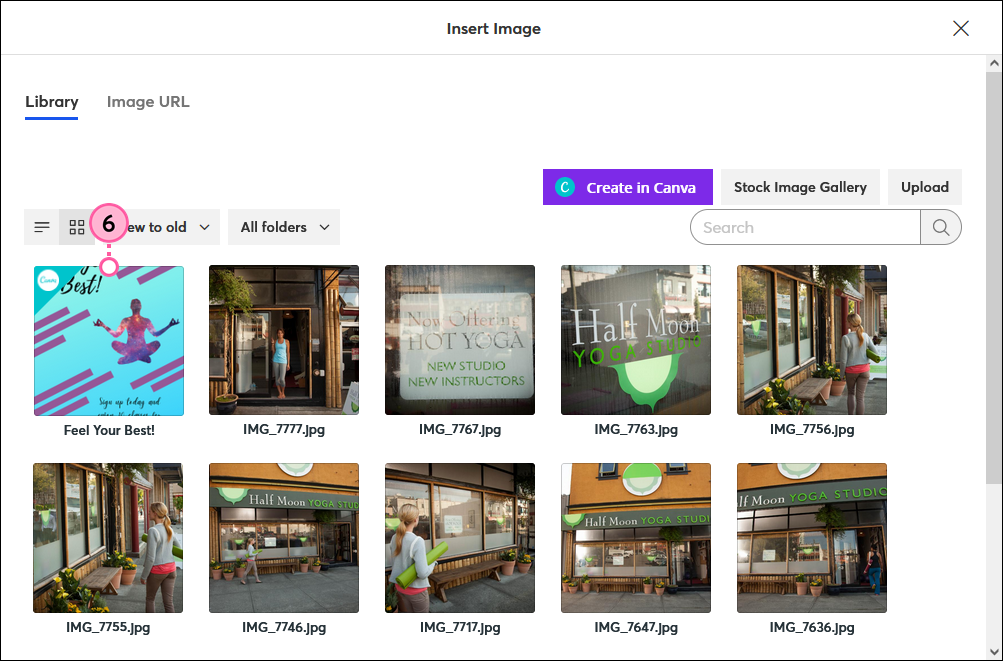
Task: Switch to list view layout
Action: coord(42,227)
